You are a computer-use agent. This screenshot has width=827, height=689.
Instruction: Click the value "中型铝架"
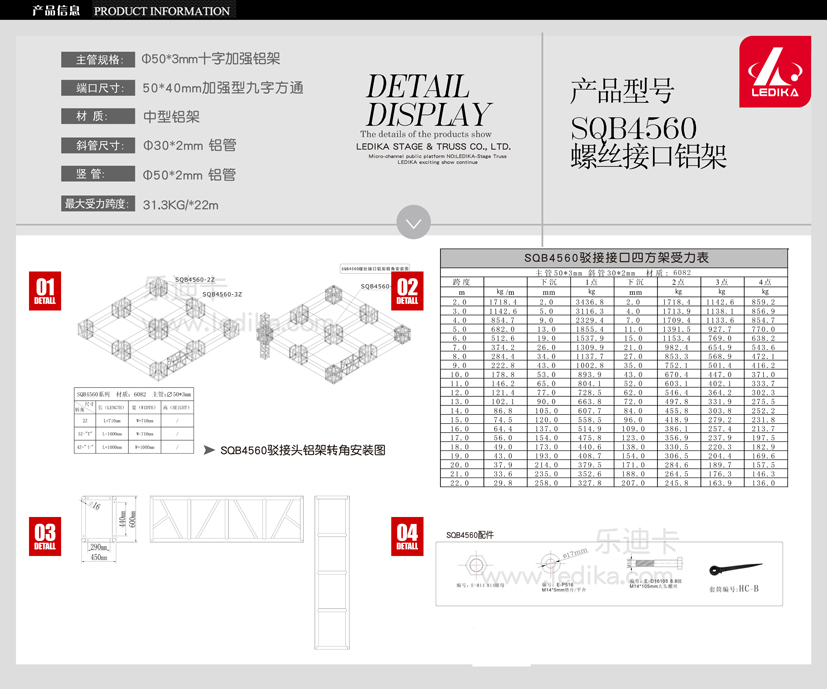coord(171,117)
